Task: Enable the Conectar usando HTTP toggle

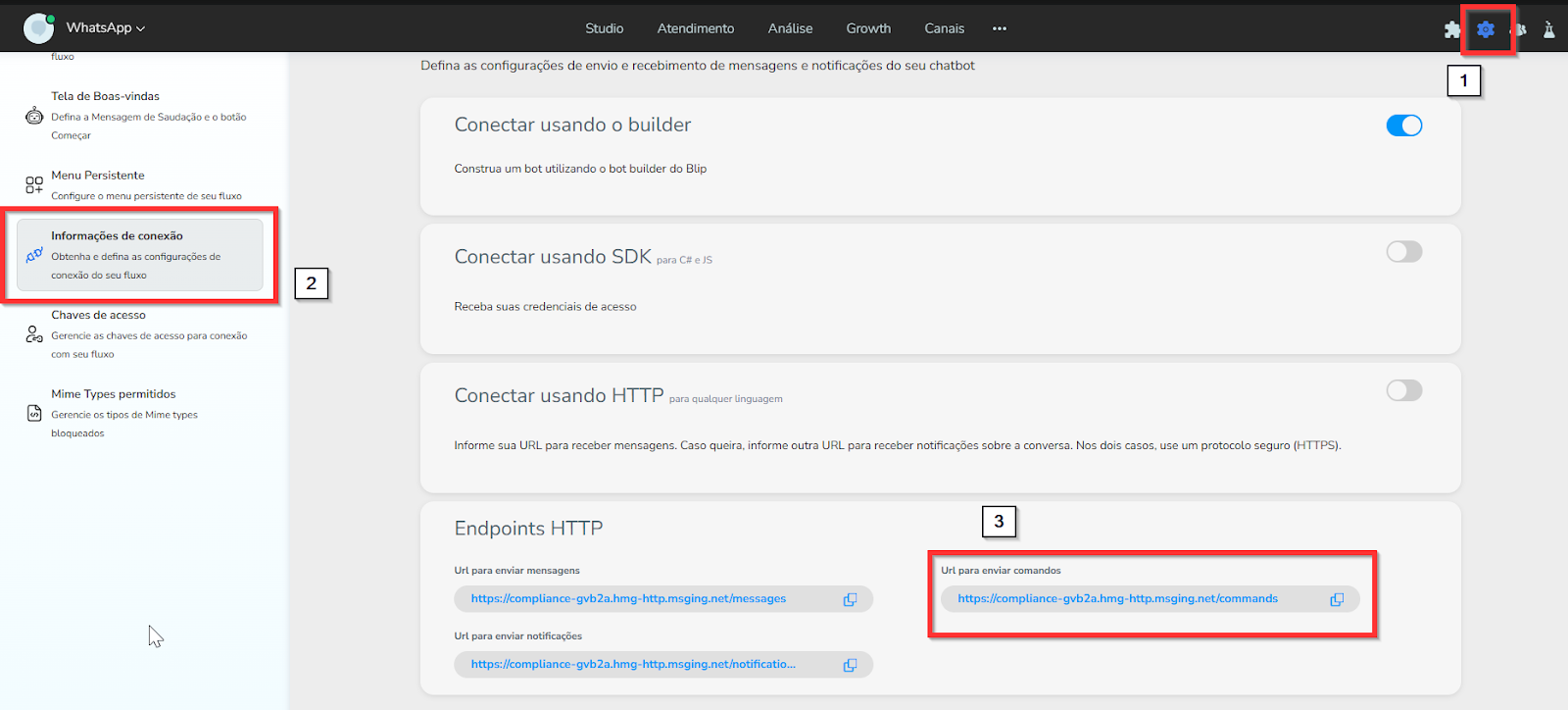Action: coord(1403,391)
